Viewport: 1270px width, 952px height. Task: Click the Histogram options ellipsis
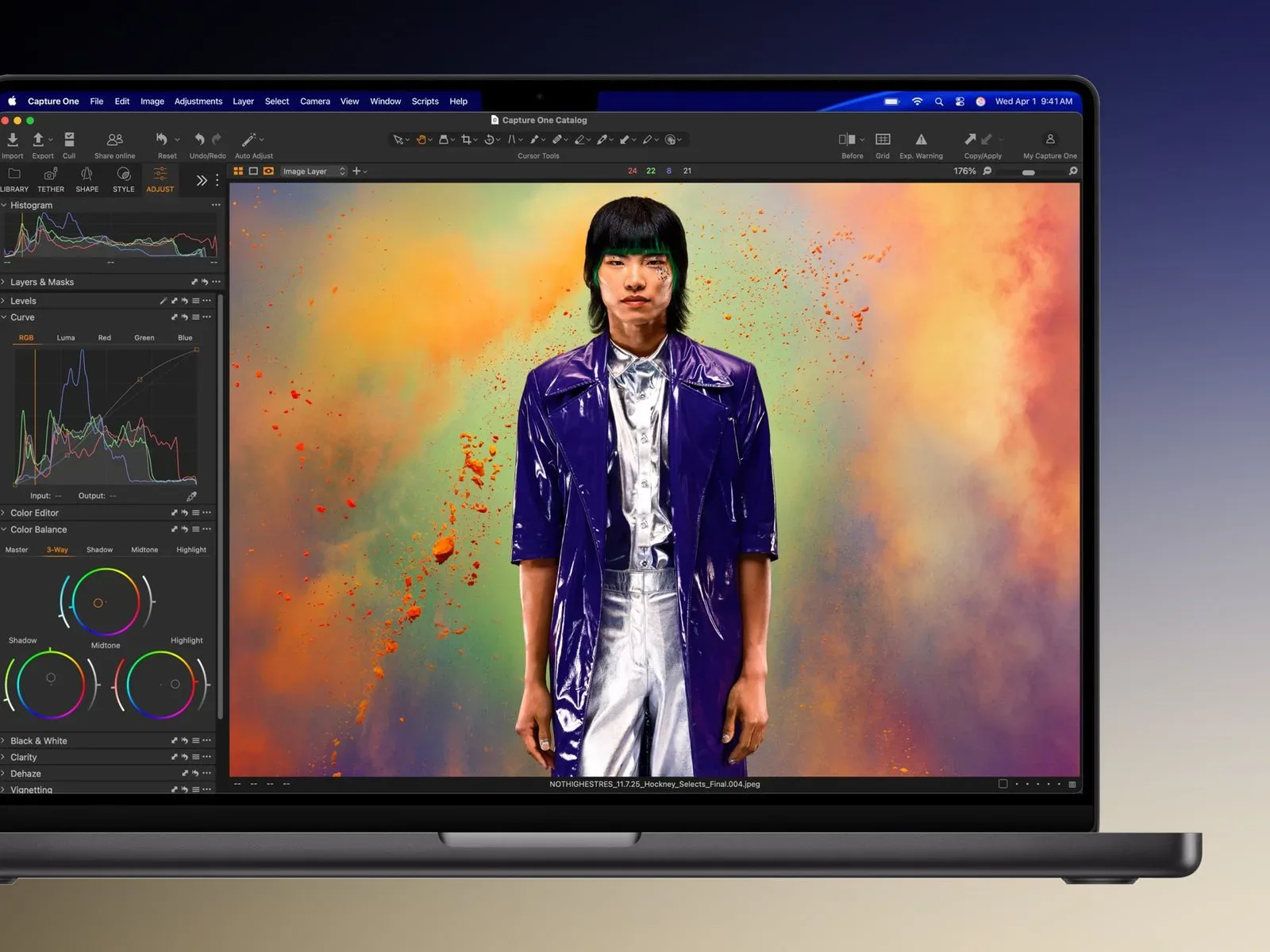(x=216, y=205)
